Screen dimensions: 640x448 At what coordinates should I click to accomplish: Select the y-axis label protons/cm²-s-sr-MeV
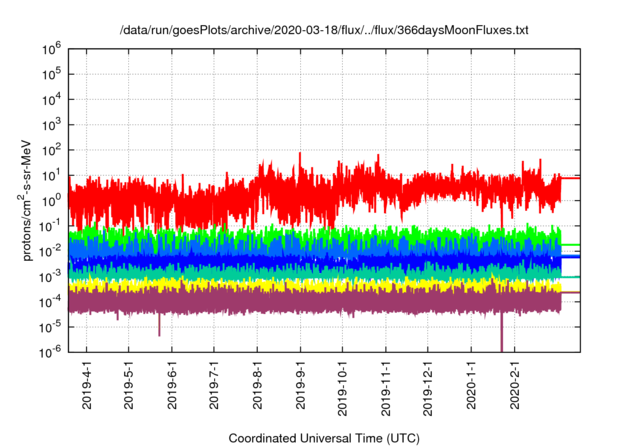pyautogui.click(x=25, y=200)
